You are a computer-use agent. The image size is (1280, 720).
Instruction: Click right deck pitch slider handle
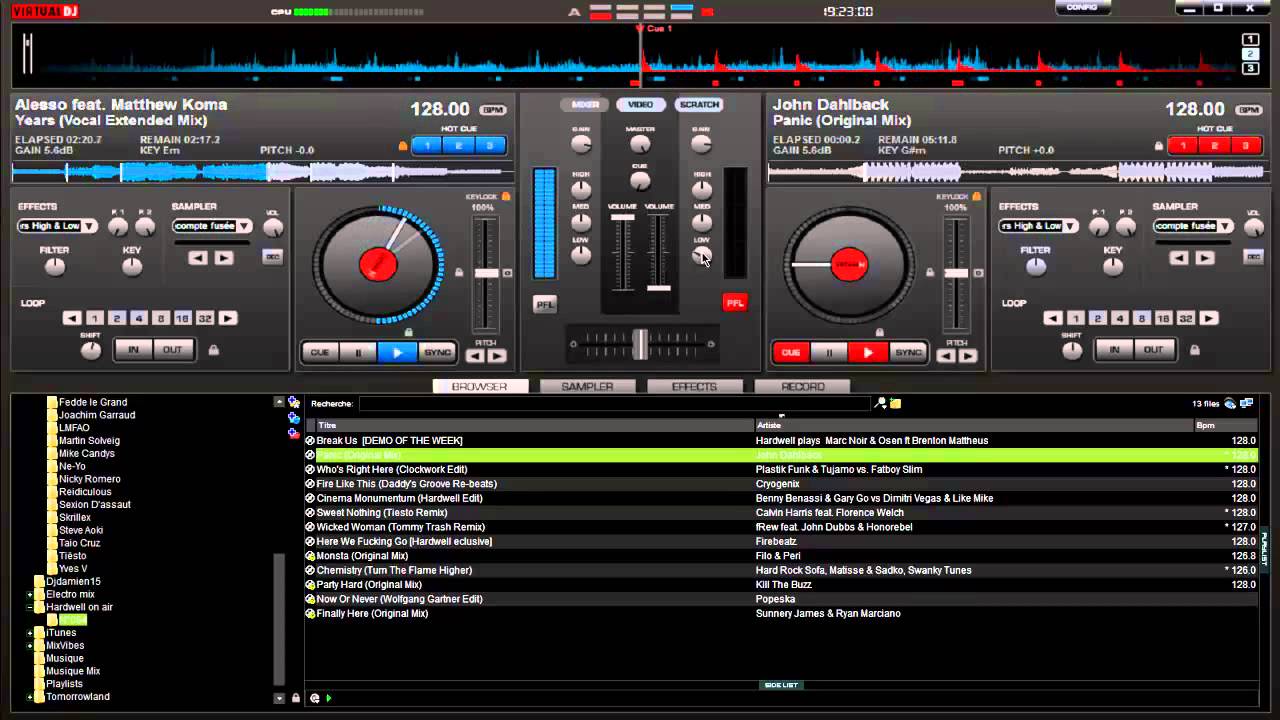(956, 273)
